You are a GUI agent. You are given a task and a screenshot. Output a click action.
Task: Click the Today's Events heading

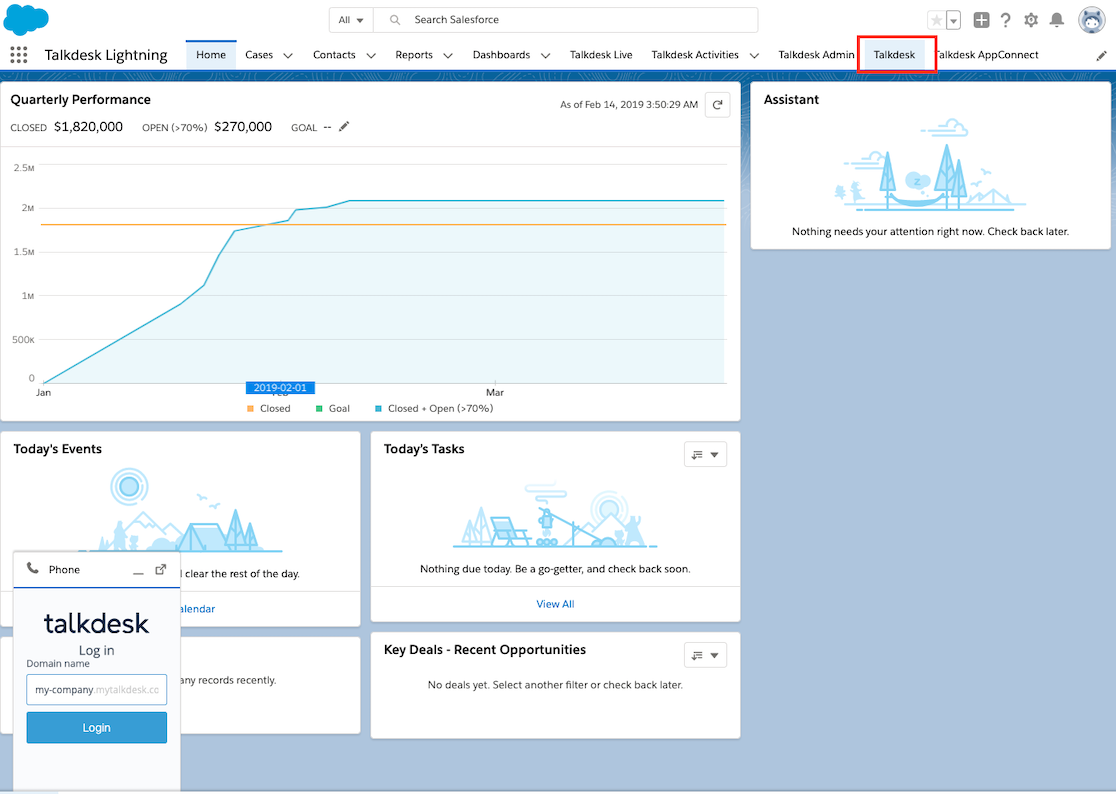pyautogui.click(x=58, y=449)
